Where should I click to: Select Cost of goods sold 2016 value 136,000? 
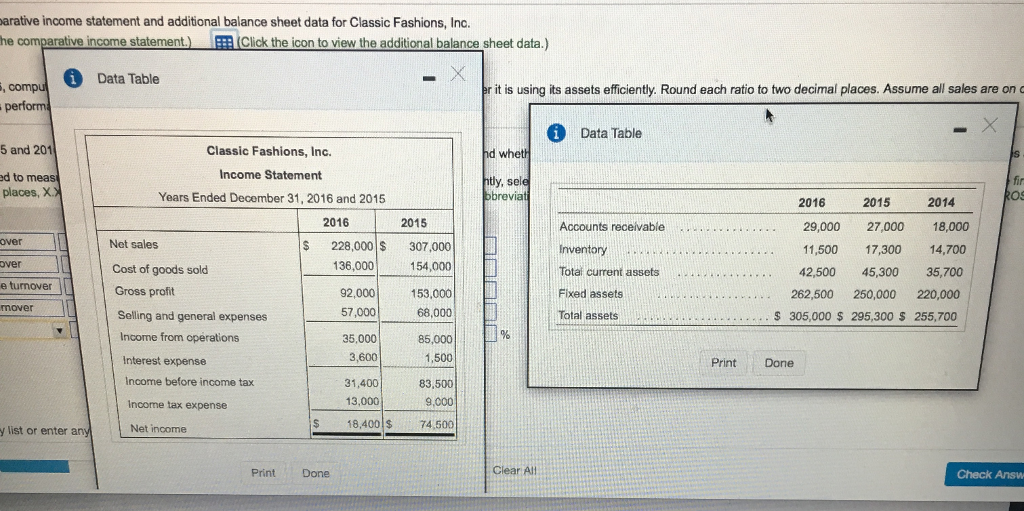coord(353,265)
